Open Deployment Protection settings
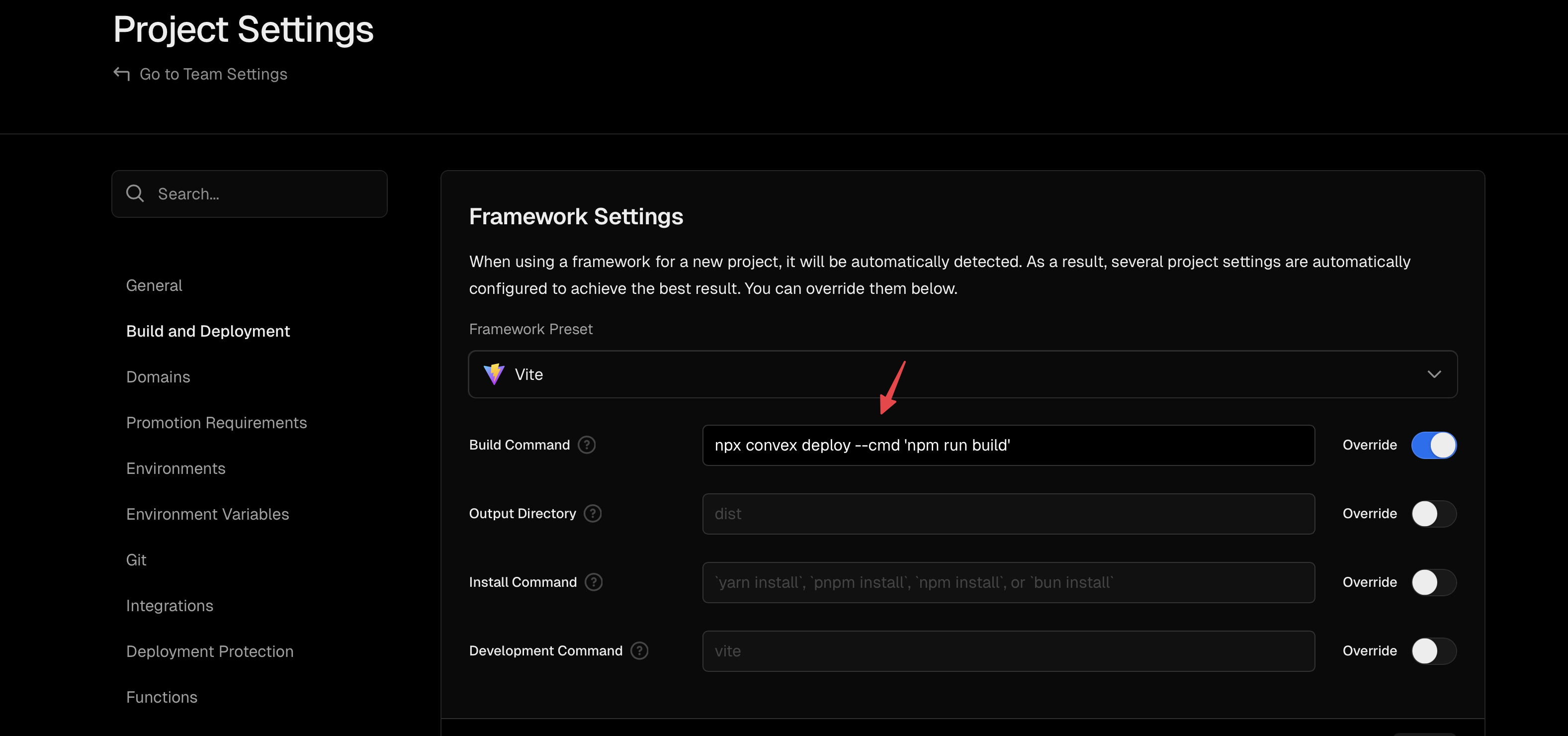This screenshot has height=736, width=1568. (210, 651)
